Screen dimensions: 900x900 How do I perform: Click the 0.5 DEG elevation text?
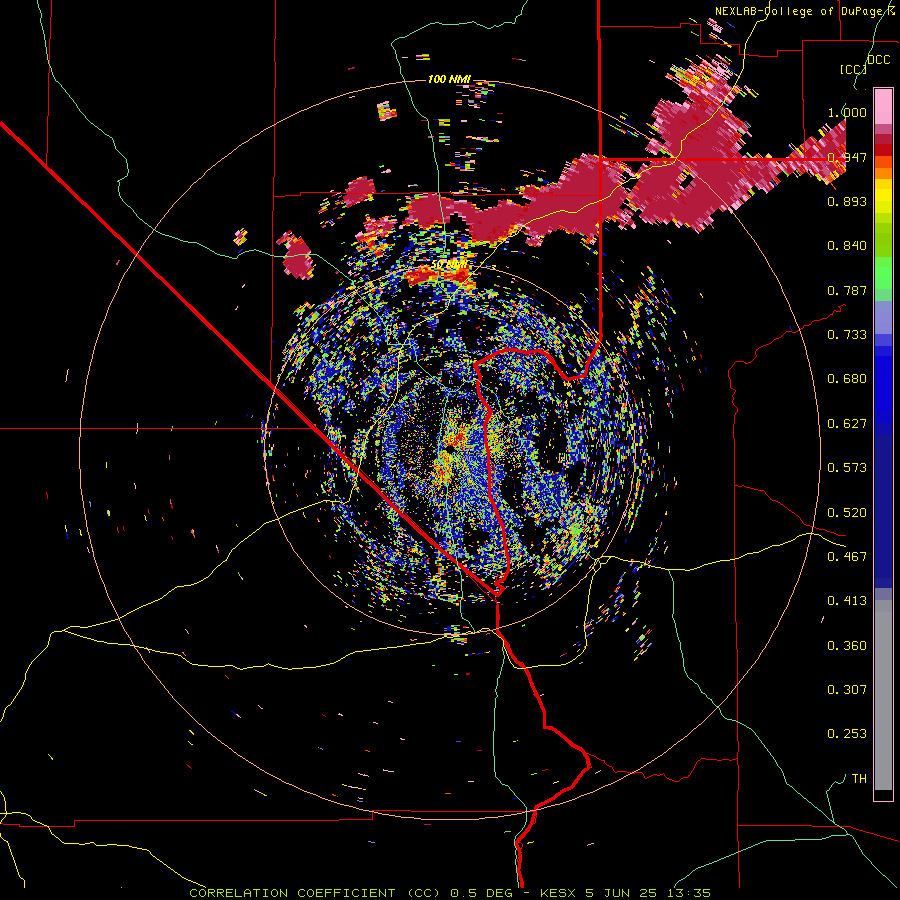click(481, 893)
